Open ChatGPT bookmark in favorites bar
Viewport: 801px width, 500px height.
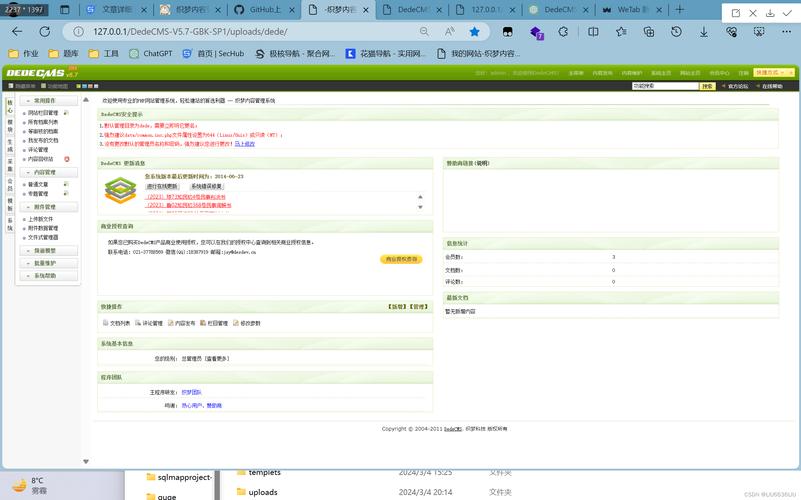point(151,53)
